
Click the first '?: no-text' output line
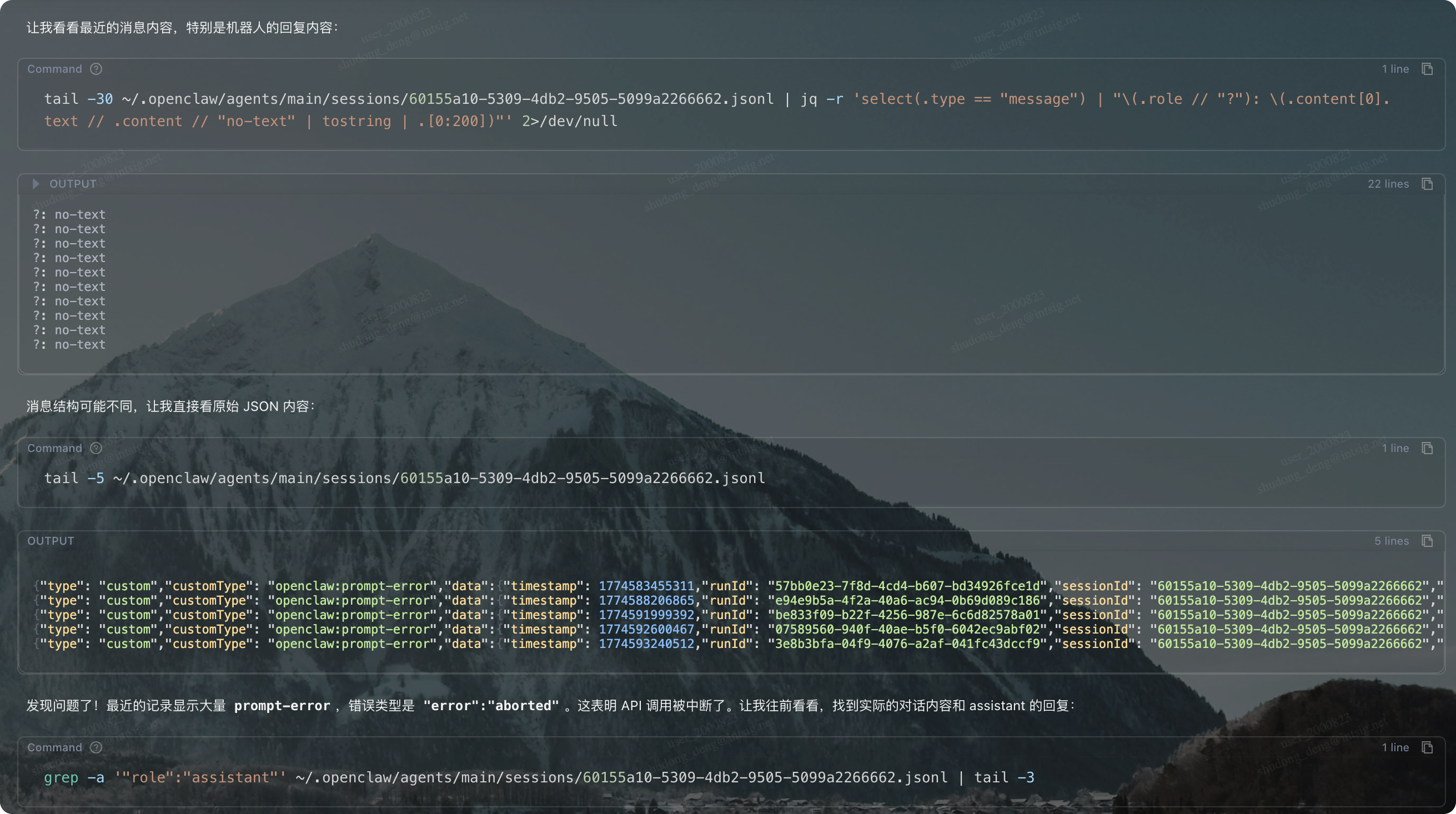pyautogui.click(x=69, y=215)
